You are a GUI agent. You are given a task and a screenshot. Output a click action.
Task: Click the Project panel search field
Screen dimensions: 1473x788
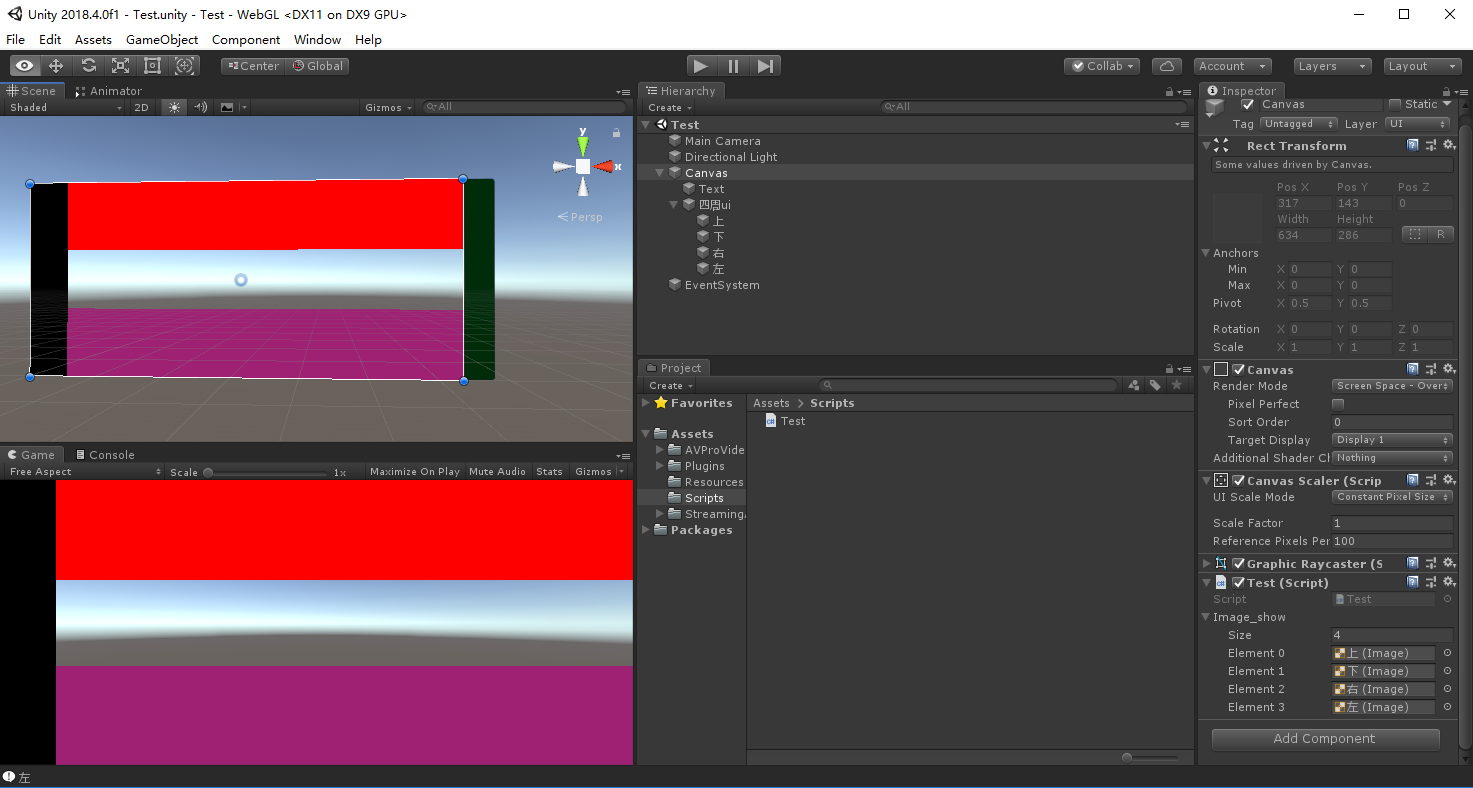click(x=965, y=384)
